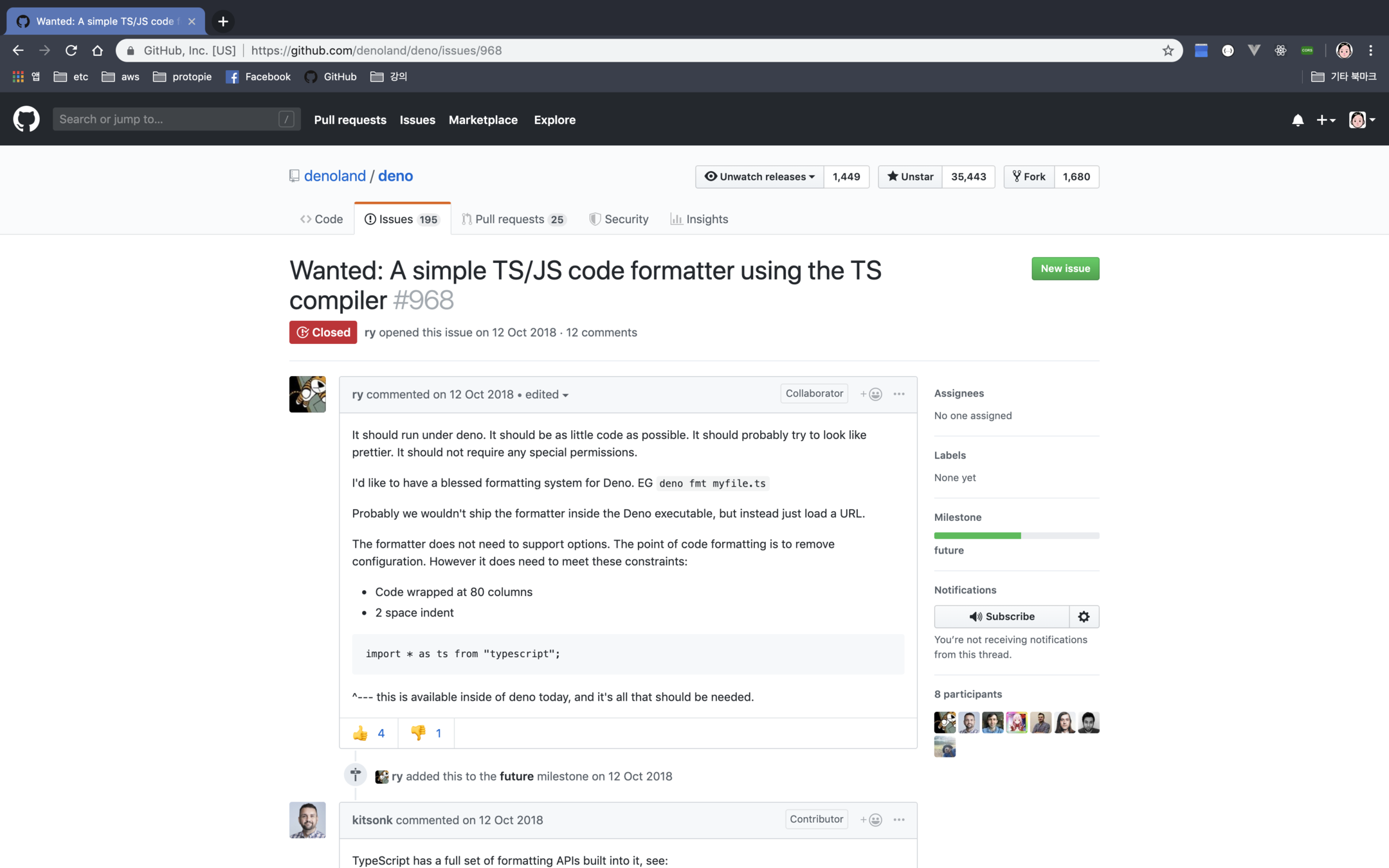Image resolution: width=1389 pixels, height=868 pixels.
Task: Open the edited history dropdown
Action: 547,395
